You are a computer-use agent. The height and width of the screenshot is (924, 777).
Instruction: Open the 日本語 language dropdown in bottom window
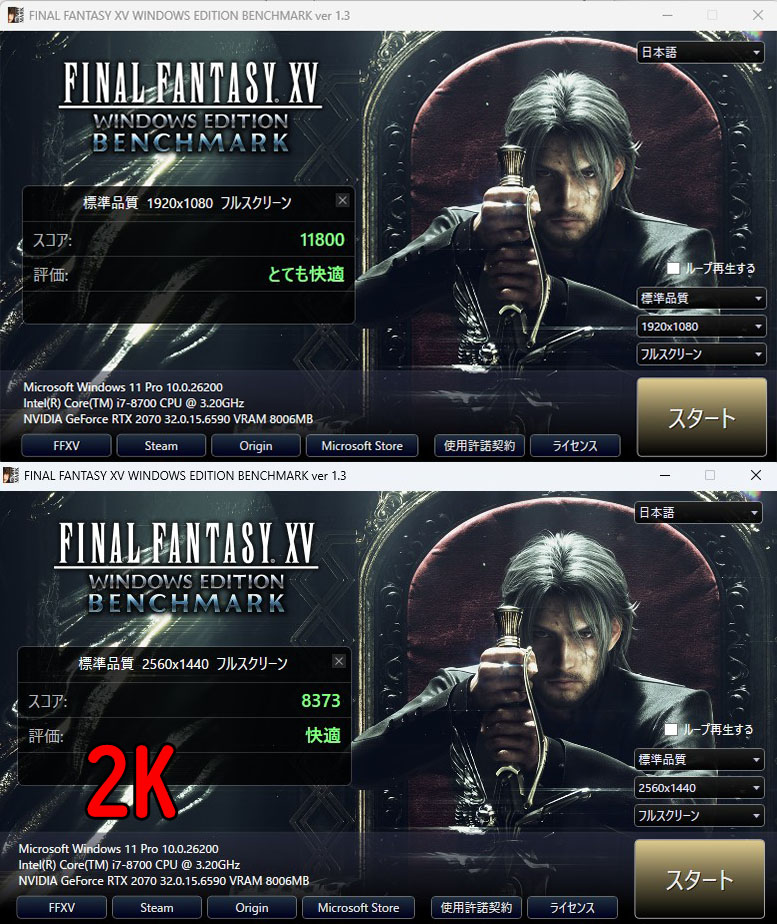click(x=698, y=513)
